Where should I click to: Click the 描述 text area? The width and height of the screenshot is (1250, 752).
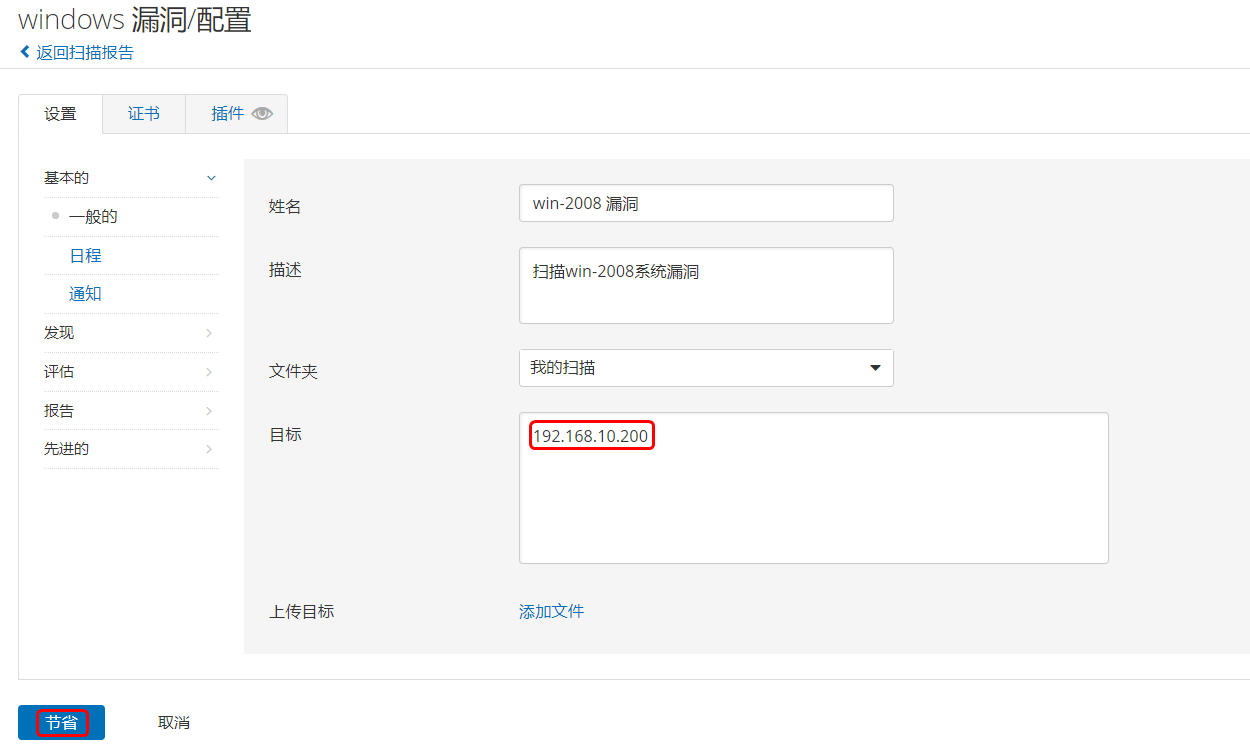[x=706, y=286]
